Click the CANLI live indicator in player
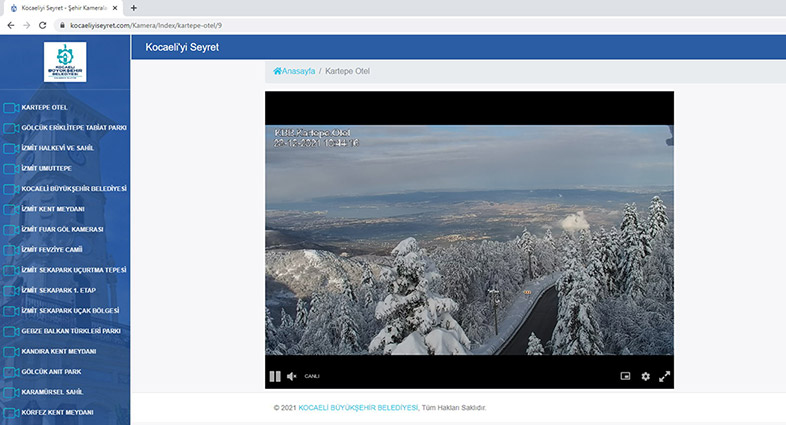 pos(312,376)
